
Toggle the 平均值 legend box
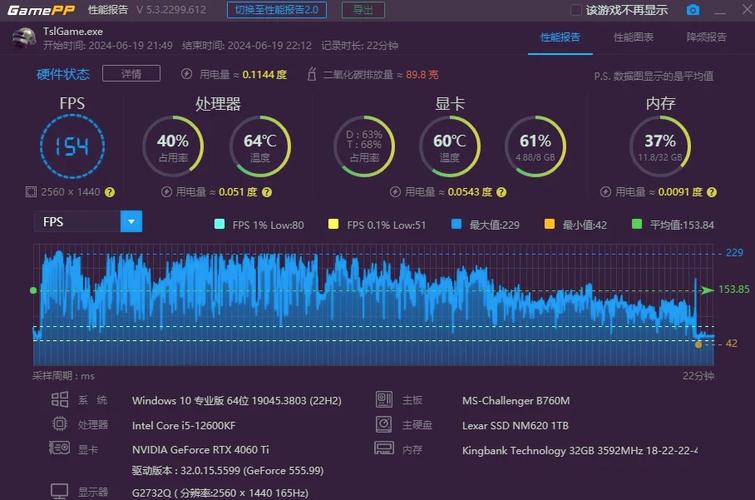(x=636, y=225)
